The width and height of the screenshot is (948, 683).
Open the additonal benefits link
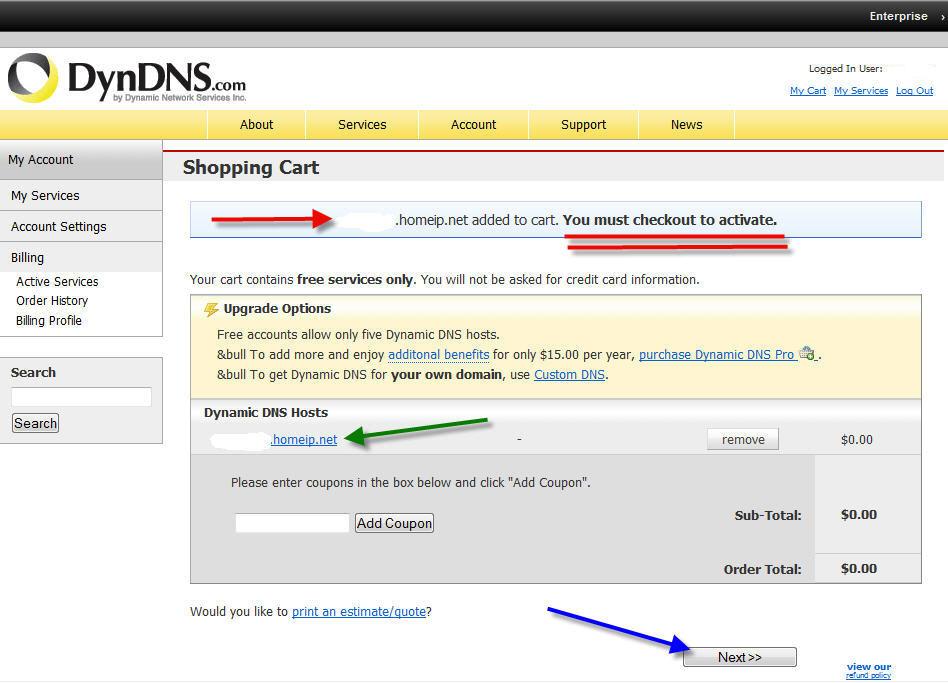pyautogui.click(x=438, y=355)
